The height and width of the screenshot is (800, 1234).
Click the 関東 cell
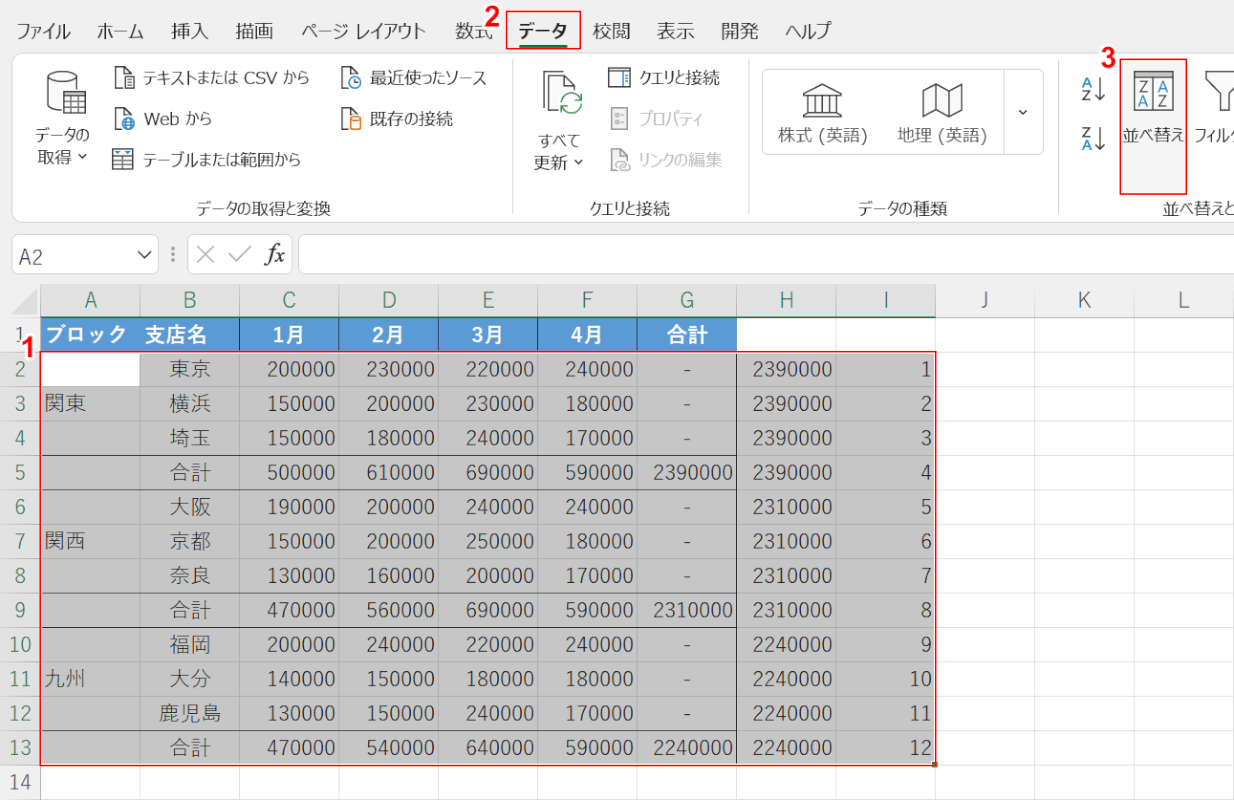(90, 404)
